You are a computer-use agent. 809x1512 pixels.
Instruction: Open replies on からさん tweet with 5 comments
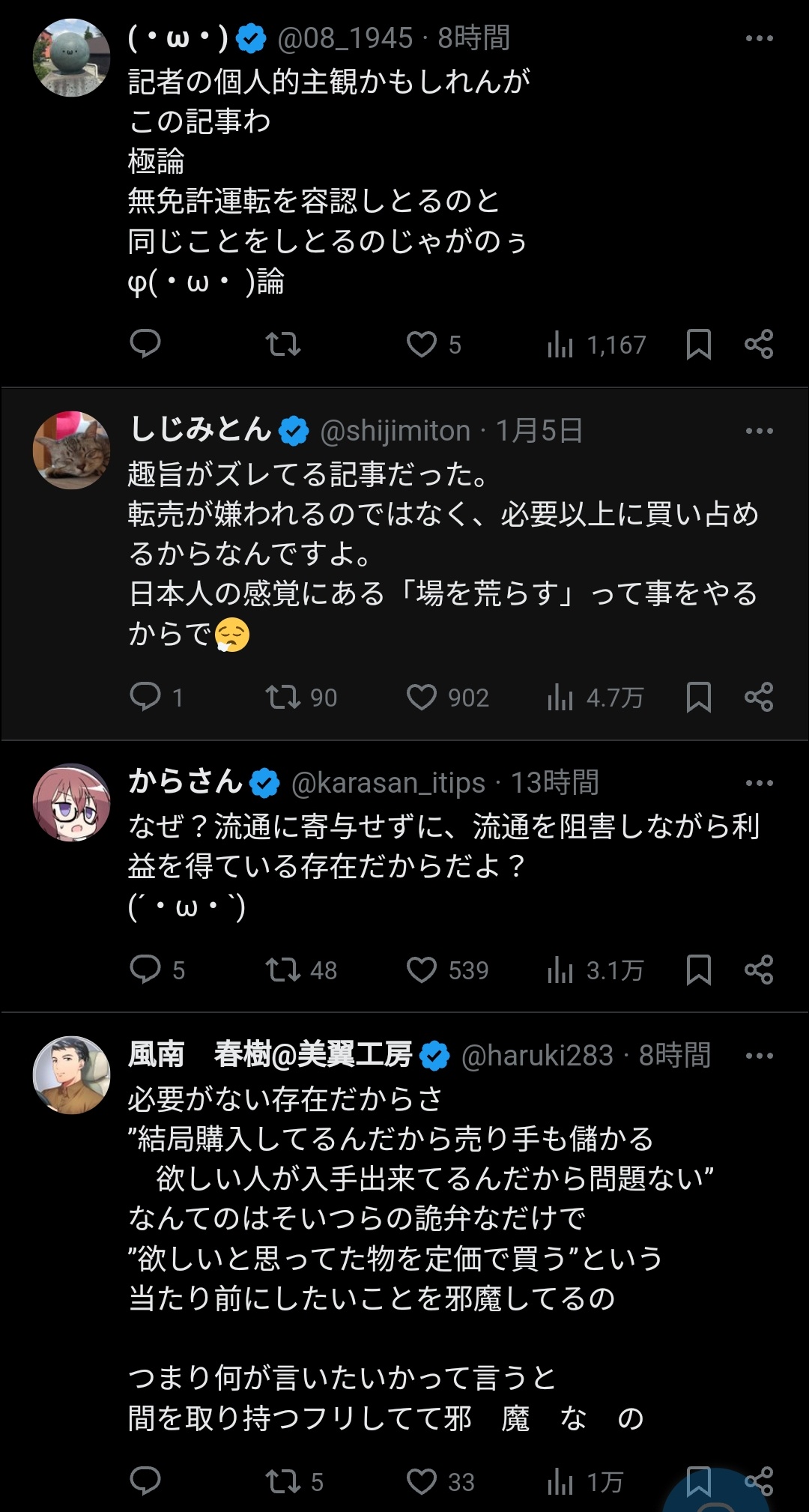pos(145,970)
